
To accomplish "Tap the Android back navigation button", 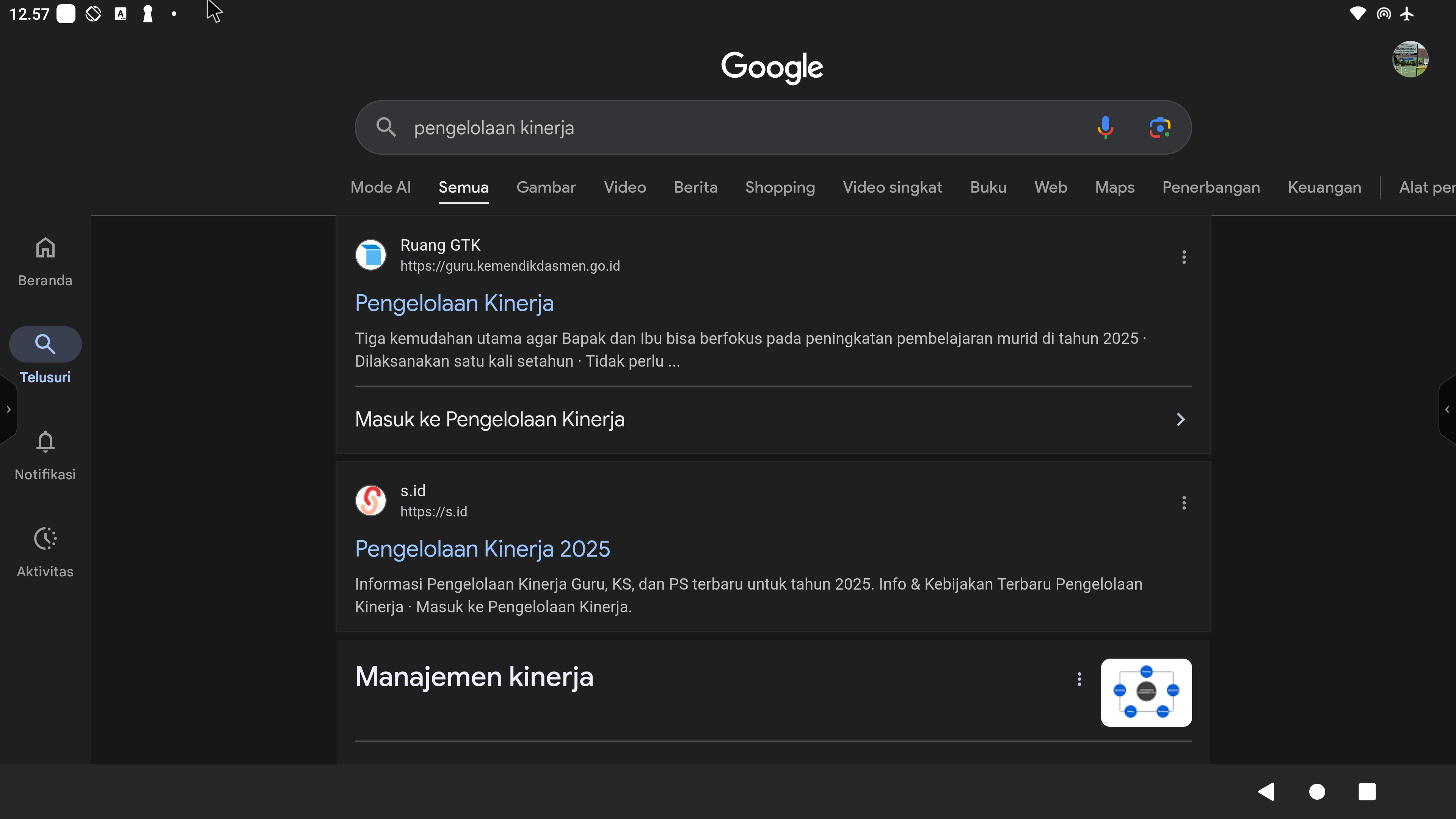I will [1266, 791].
